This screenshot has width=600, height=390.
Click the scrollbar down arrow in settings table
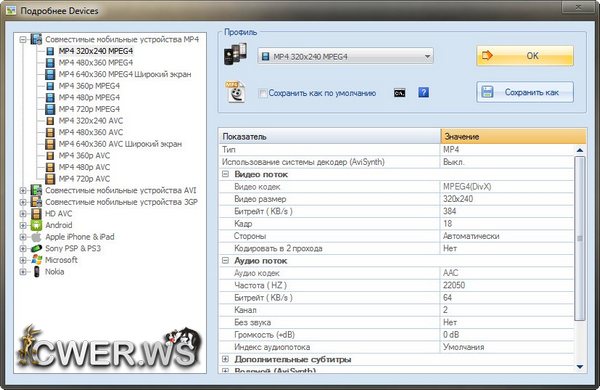pyautogui.click(x=580, y=367)
